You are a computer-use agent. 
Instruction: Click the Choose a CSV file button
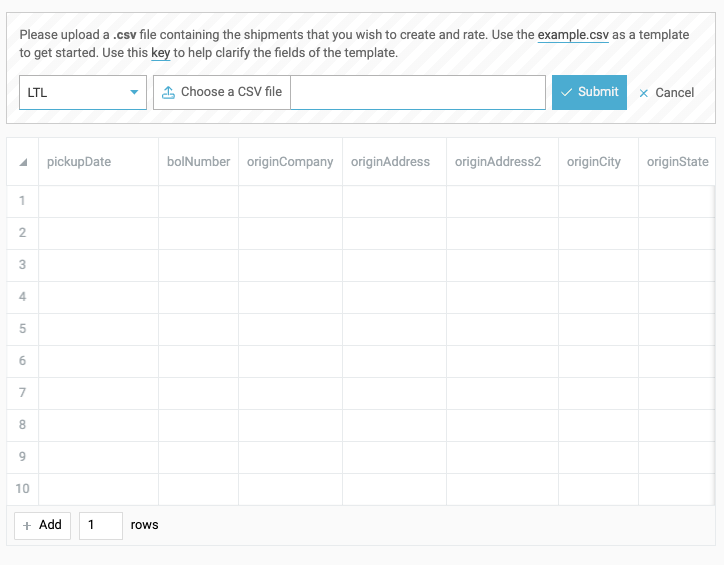click(x=222, y=92)
